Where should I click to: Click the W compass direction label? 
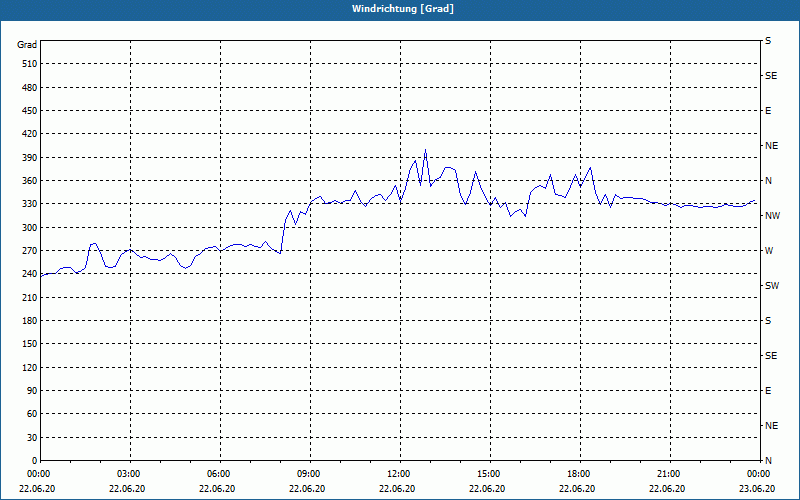(x=769, y=251)
